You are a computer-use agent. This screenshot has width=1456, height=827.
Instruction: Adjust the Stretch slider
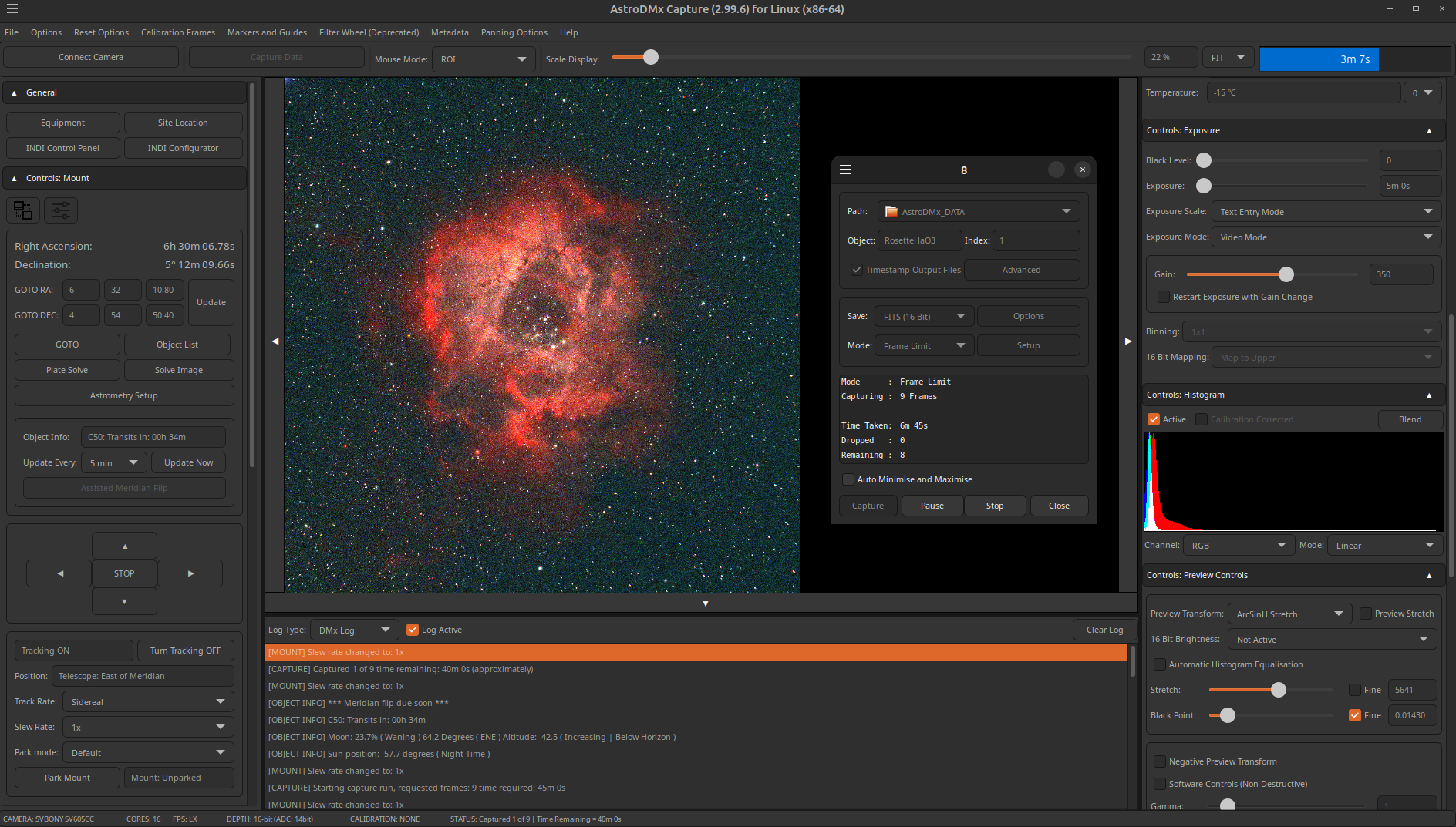point(1278,690)
